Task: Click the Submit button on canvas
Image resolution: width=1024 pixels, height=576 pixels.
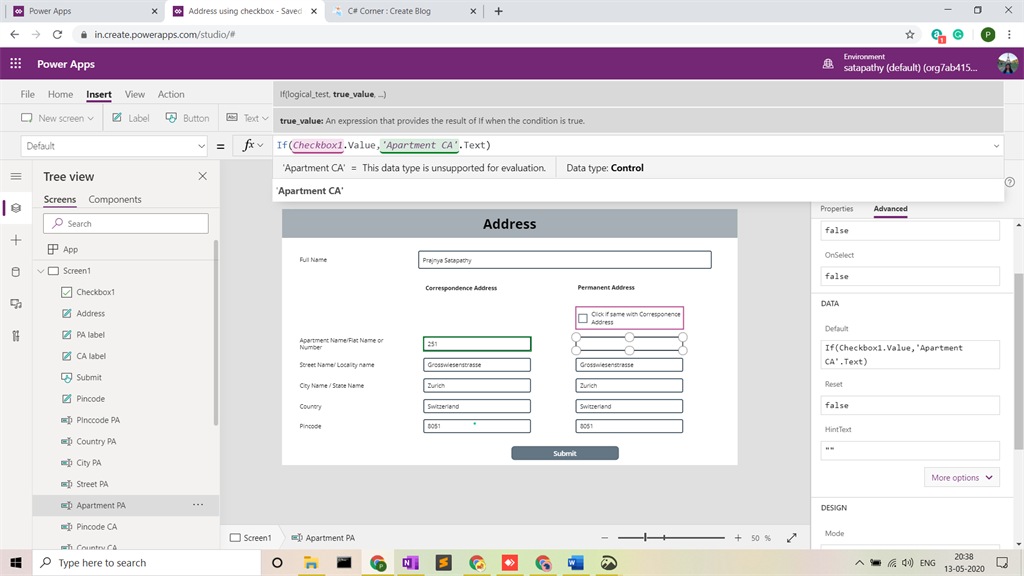Action: coord(565,453)
